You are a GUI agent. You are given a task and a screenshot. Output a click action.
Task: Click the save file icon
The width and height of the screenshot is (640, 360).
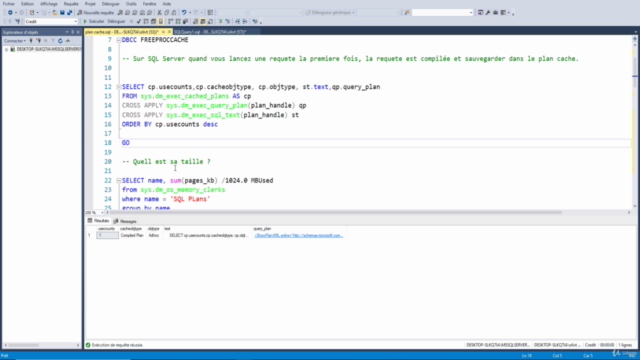coord(62,13)
